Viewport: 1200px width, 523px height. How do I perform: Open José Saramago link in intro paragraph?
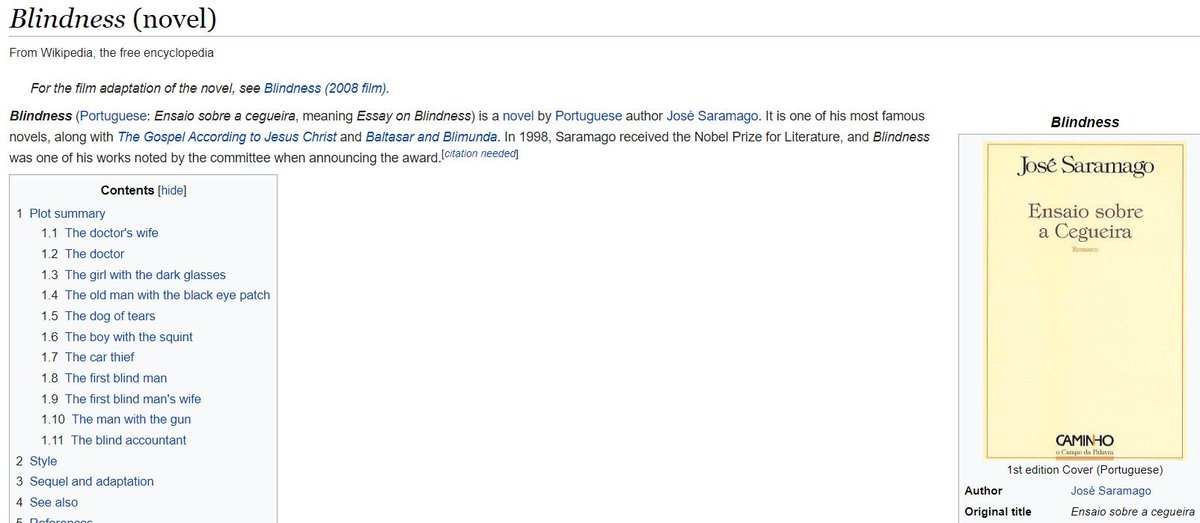click(x=712, y=116)
